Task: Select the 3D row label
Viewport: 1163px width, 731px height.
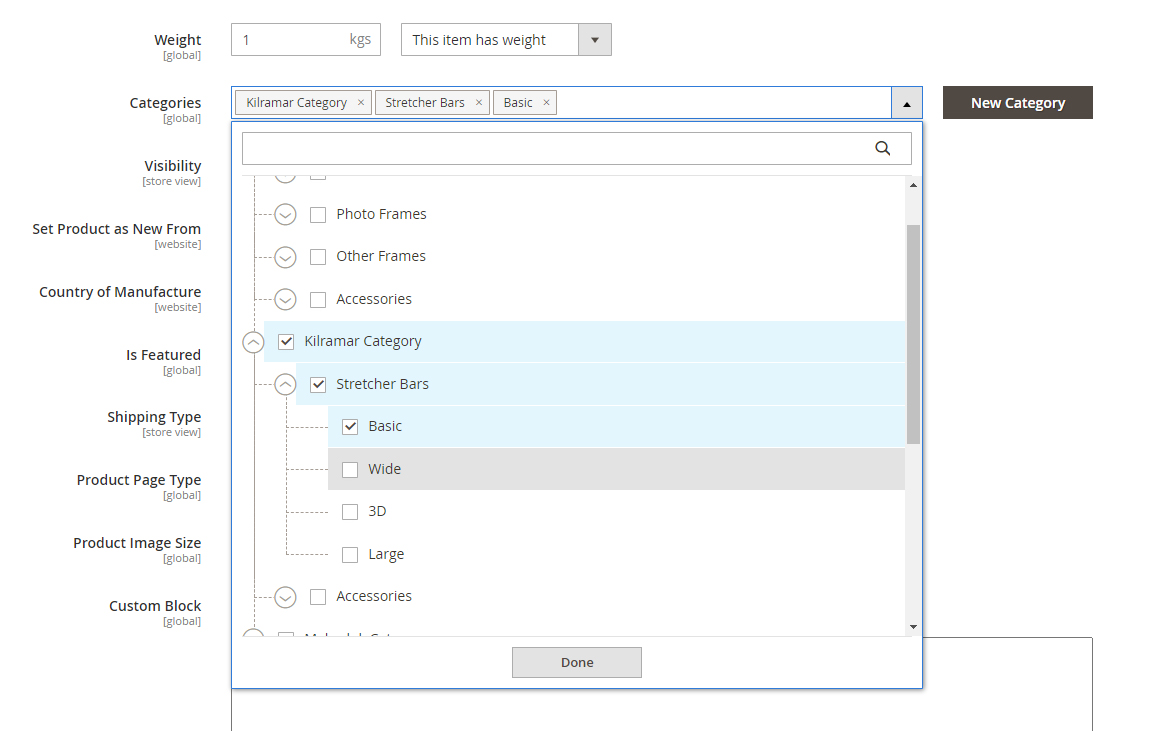Action: click(x=377, y=512)
